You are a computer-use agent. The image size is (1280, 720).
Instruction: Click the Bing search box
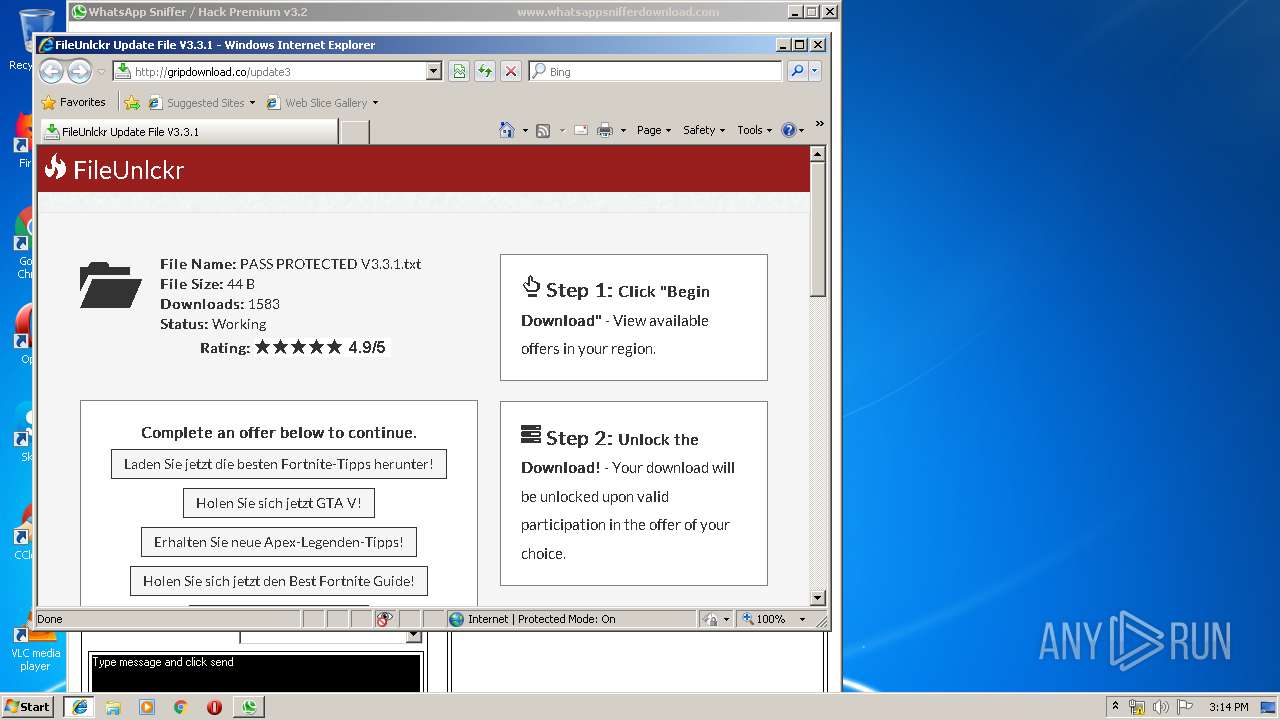[656, 71]
